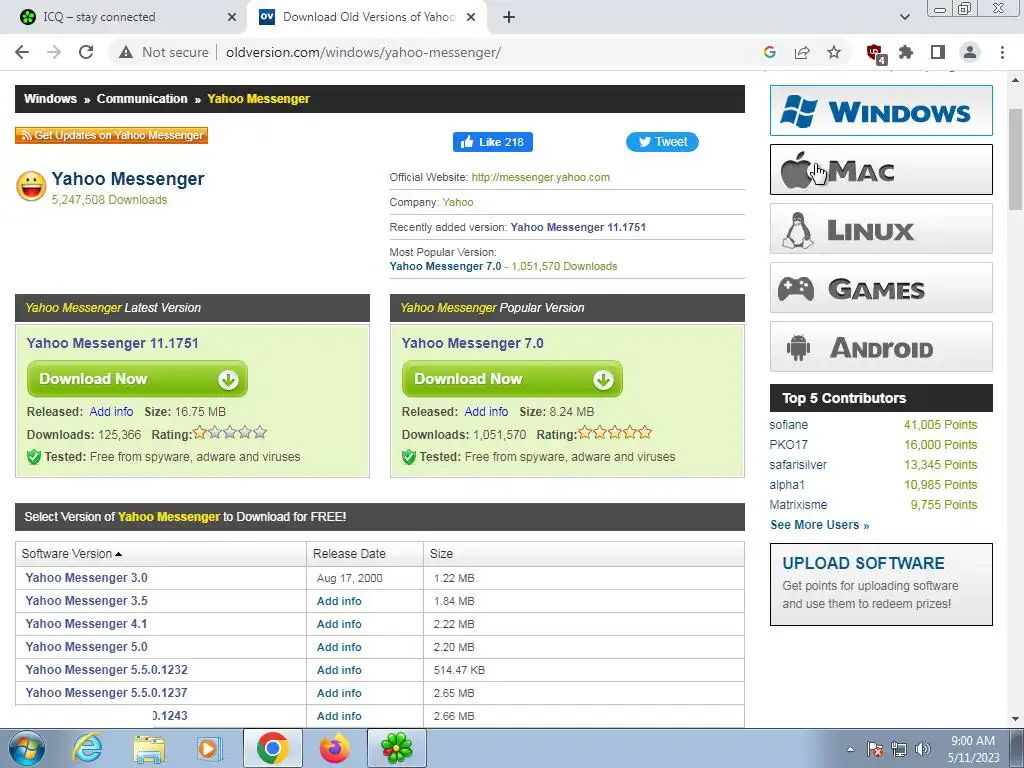Click the Google icon in address bar
Viewport: 1024px width, 768px height.
click(x=769, y=52)
